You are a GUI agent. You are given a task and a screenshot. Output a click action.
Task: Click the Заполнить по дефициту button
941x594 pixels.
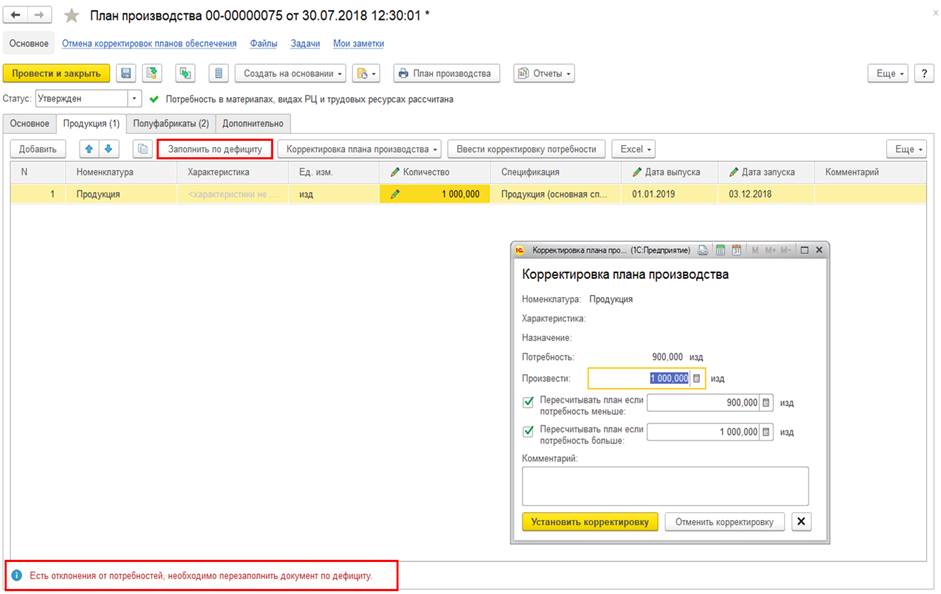[215, 149]
